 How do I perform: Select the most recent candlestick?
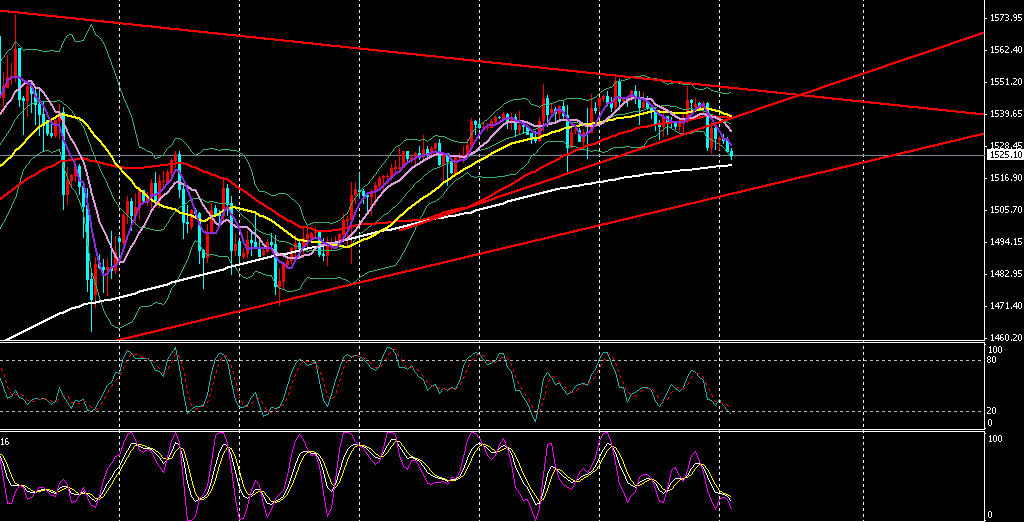pyautogui.click(x=731, y=151)
